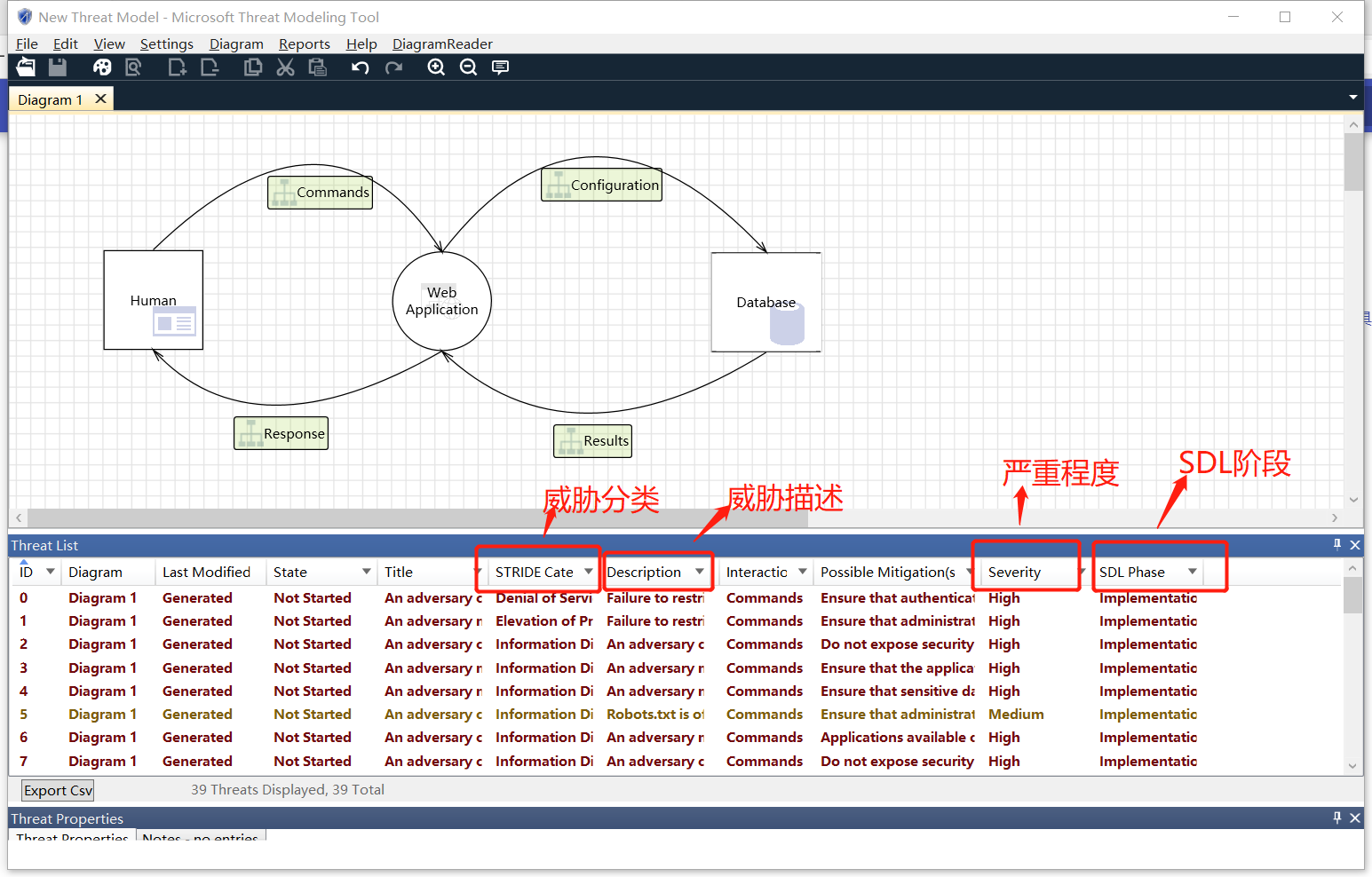The image size is (1372, 877).
Task: Undo the last action
Action: [x=360, y=67]
